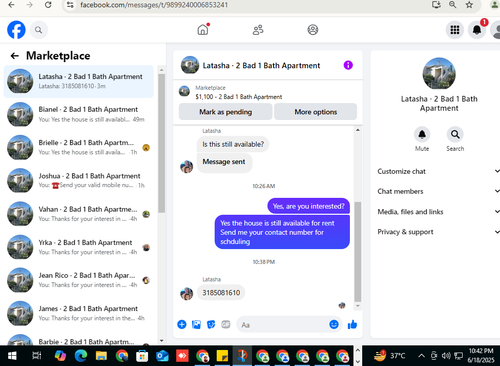The width and height of the screenshot is (500, 366).
Task: Click 'Yes, are you interested?' message
Action: coord(309,206)
